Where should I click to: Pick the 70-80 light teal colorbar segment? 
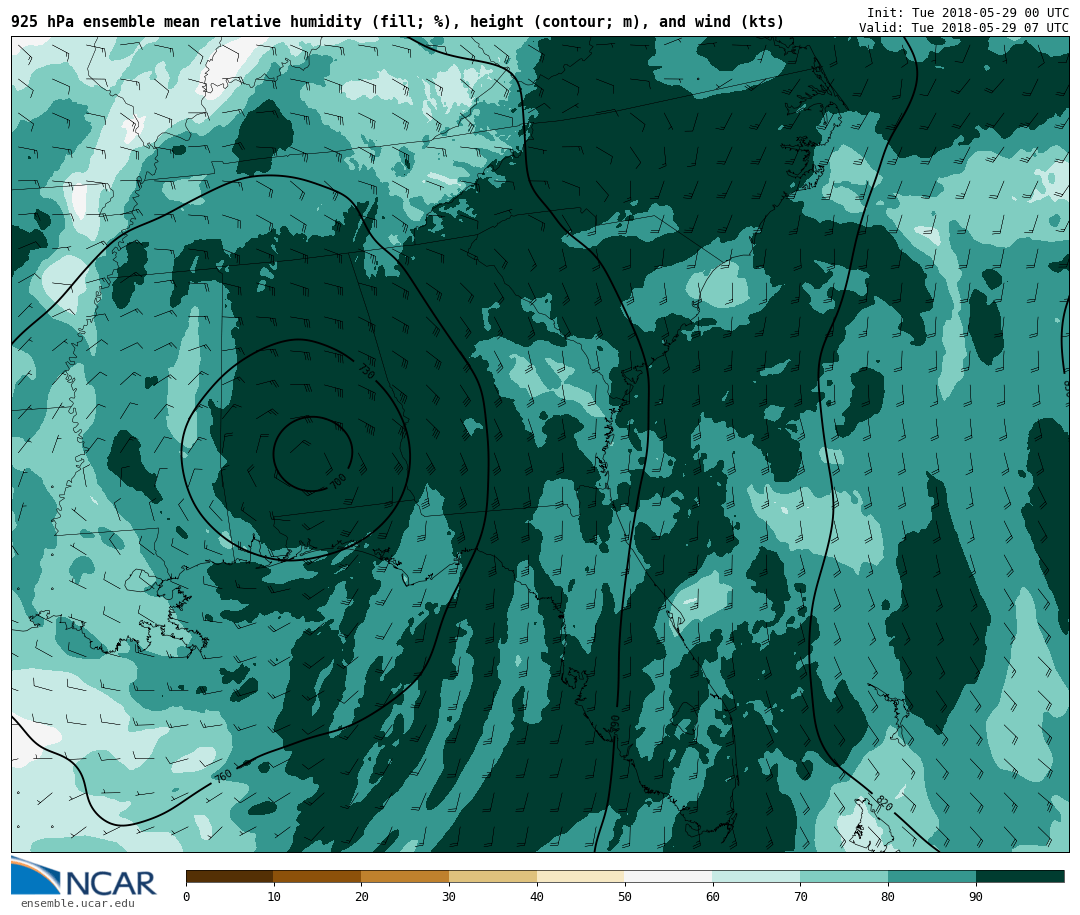844,877
